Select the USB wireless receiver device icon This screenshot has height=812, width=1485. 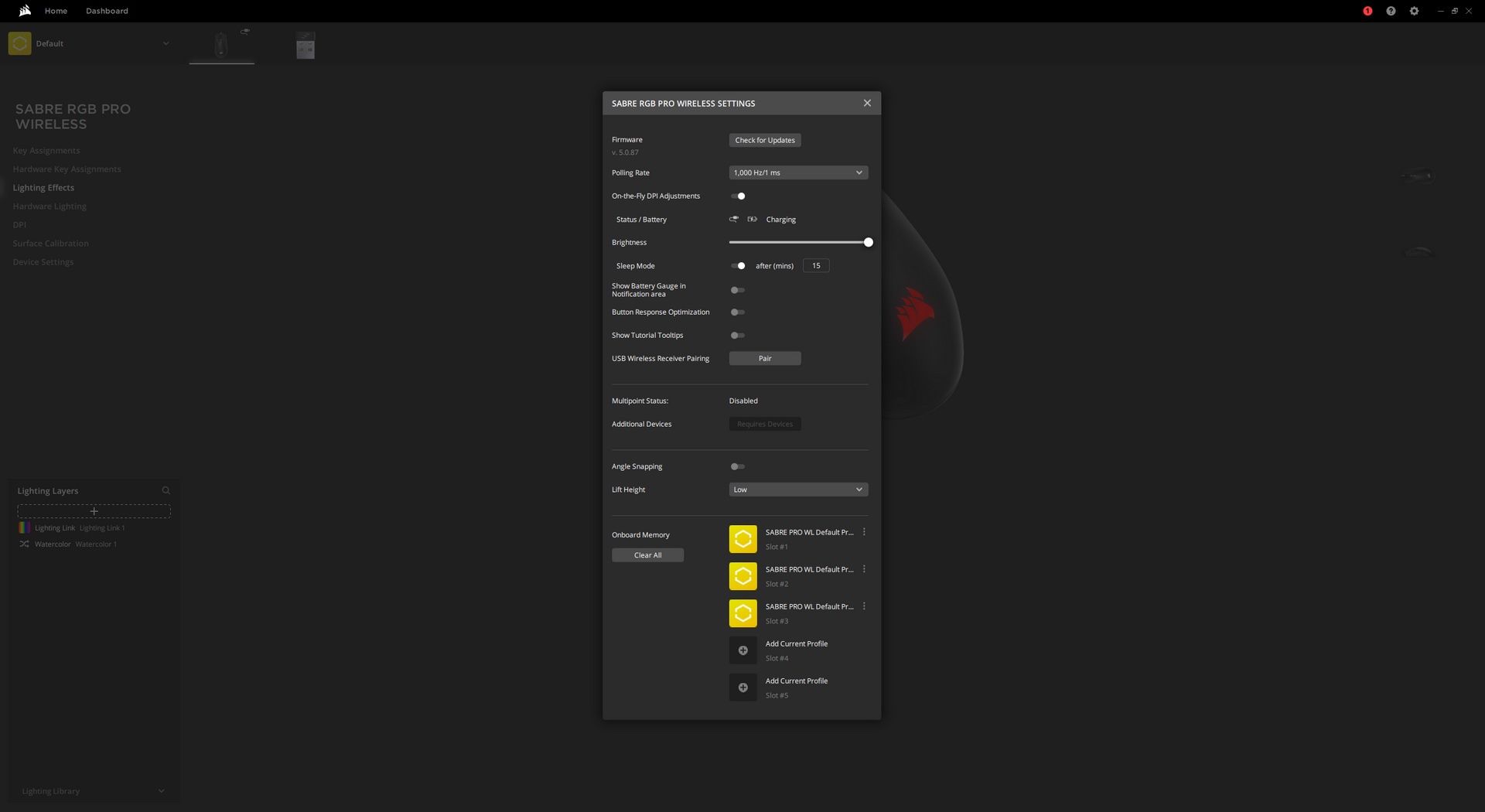coord(306,46)
